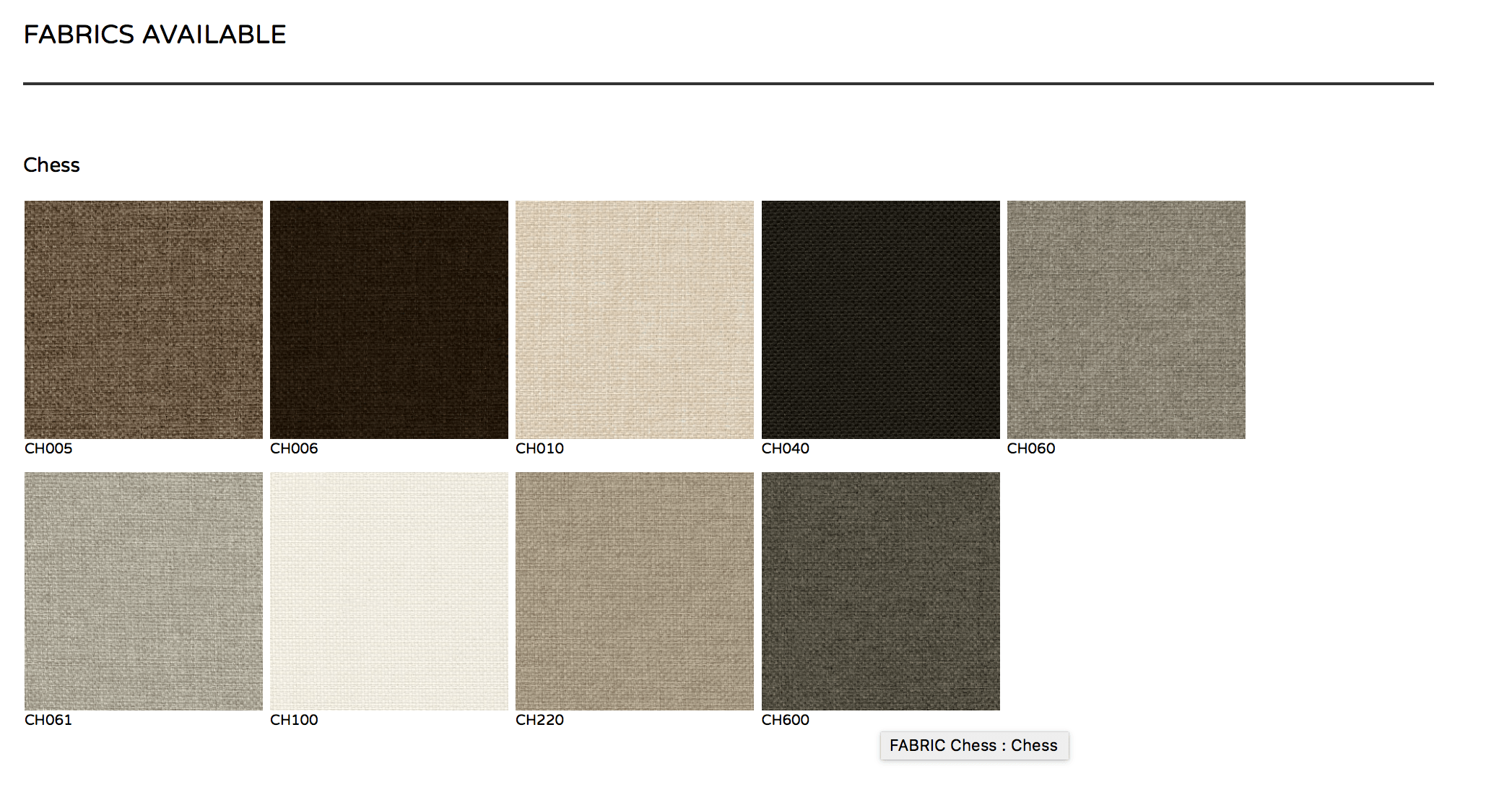
Task: Select the CH600 charcoal fabric swatch
Action: [x=880, y=591]
